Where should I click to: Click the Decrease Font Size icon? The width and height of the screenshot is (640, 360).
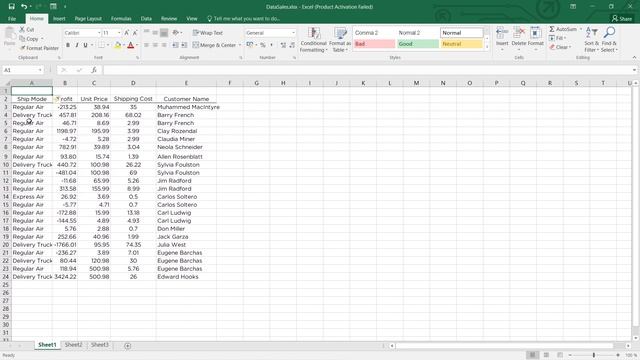[x=135, y=33]
